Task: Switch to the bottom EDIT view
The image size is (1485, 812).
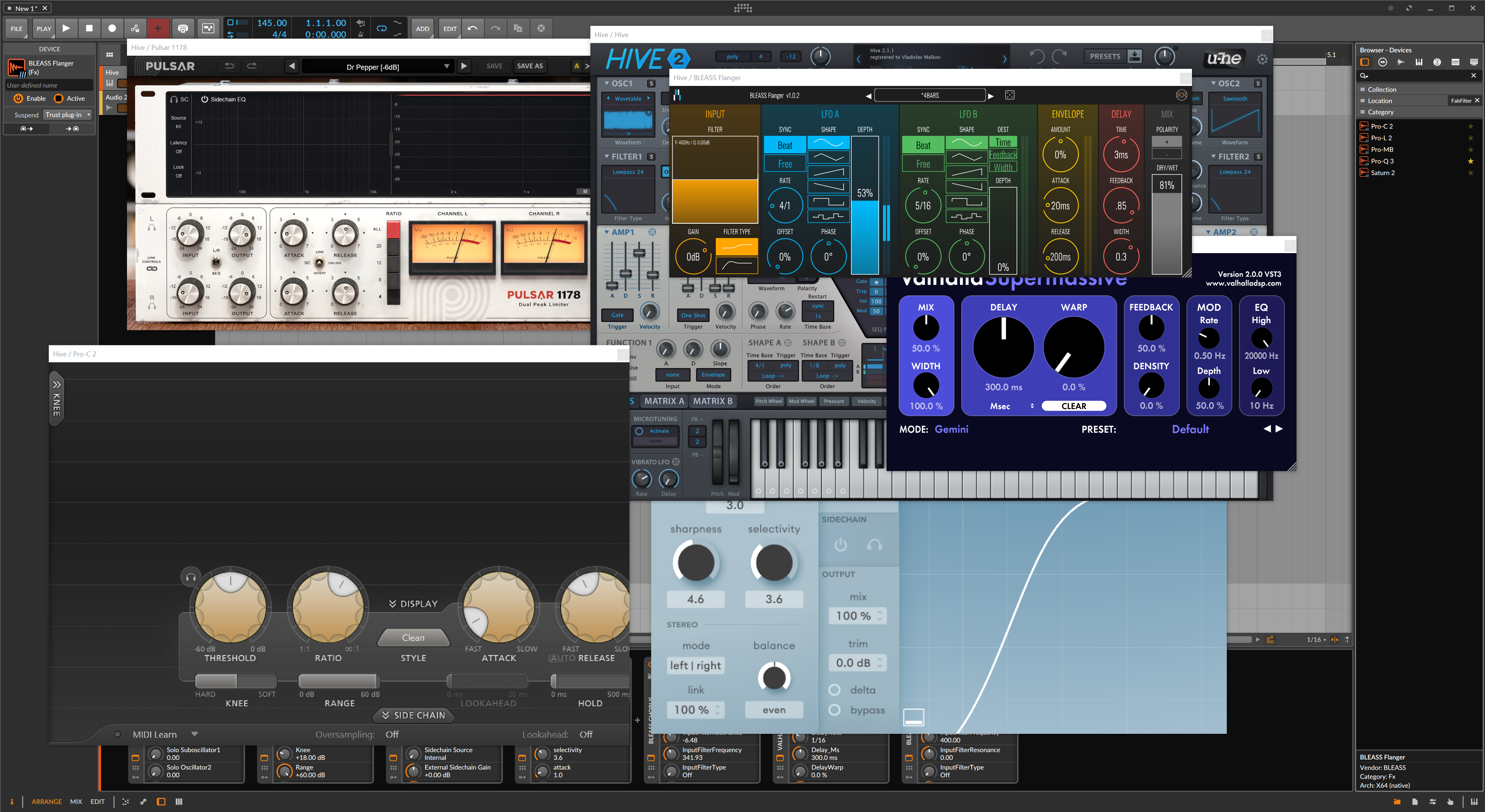Action: tap(98, 802)
